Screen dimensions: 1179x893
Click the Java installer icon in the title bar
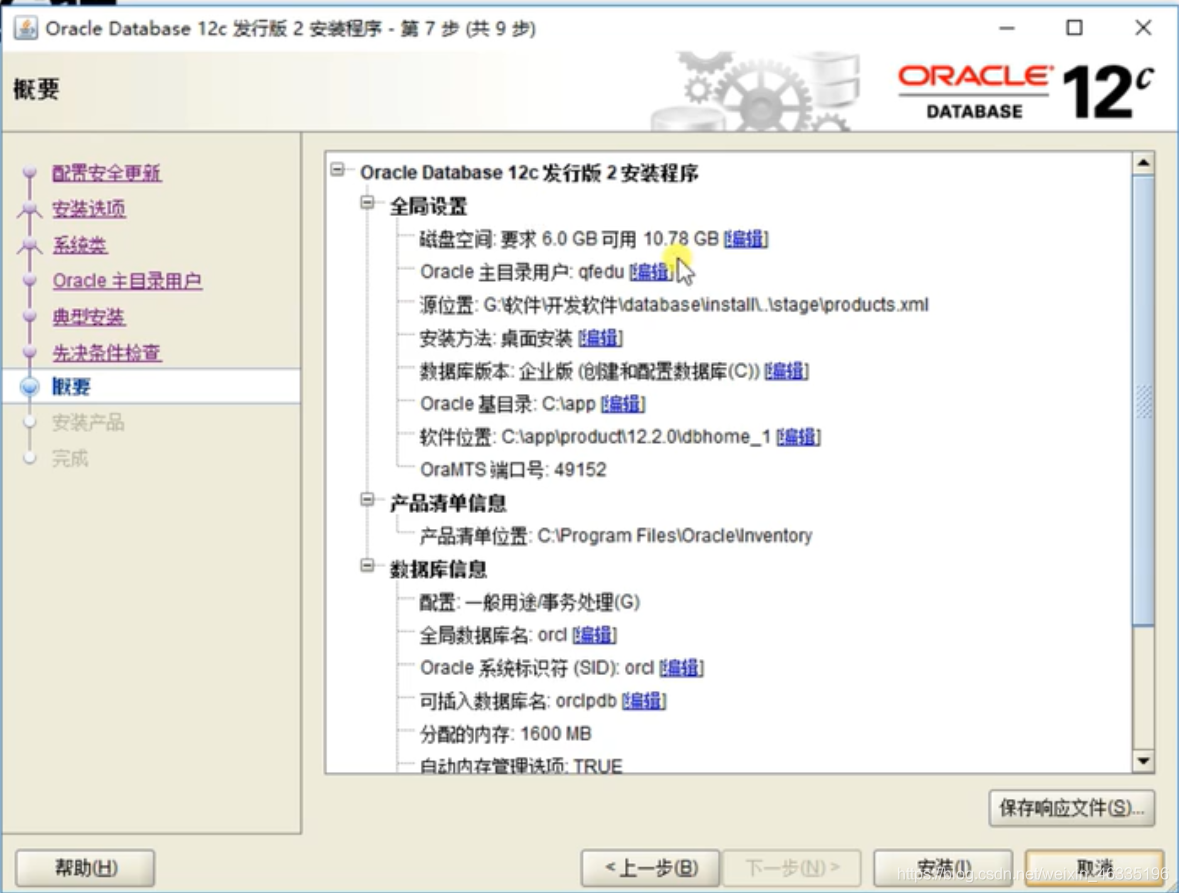coord(26,29)
